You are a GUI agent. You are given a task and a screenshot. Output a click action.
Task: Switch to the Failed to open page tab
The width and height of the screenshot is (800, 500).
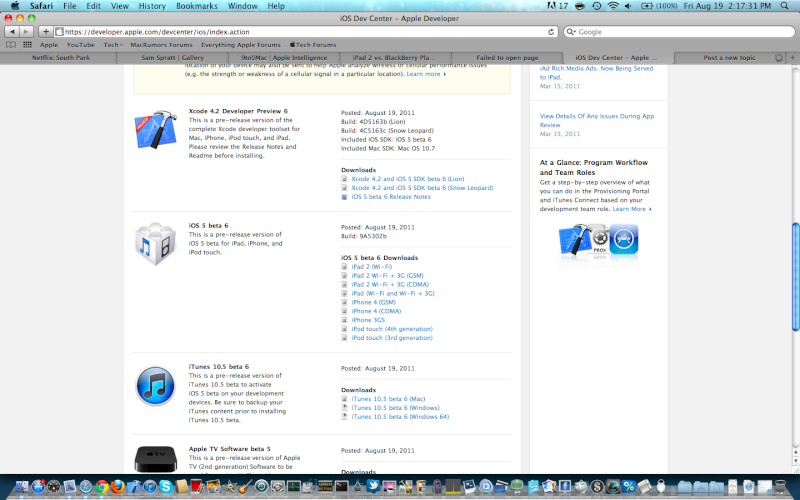[x=507, y=58]
